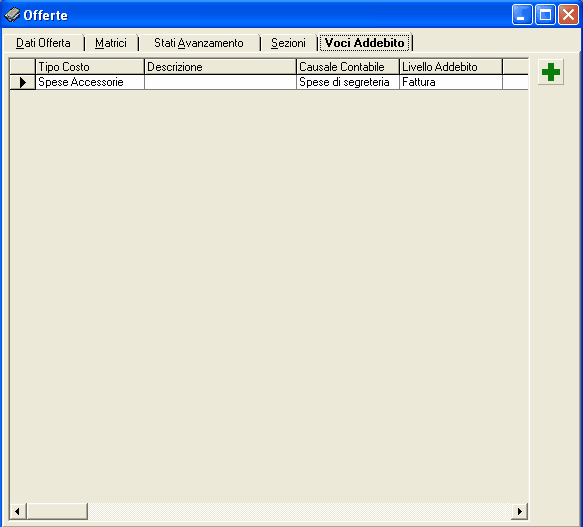This screenshot has height=527, width=583.
Task: Click the horizontal scrollbar thumb
Action: [57, 511]
